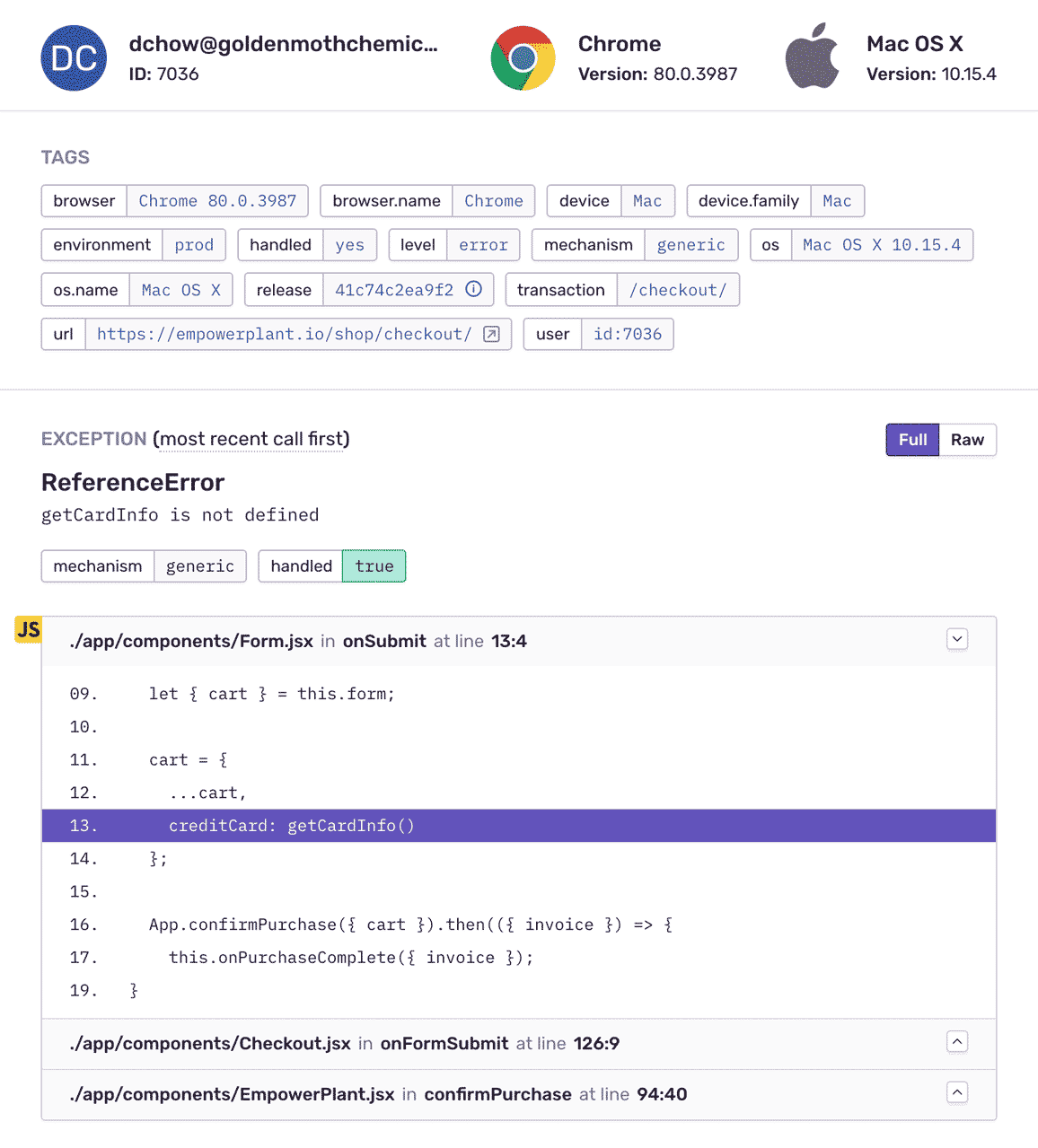Screen dimensions: 1038x1148
Task: Select the Full exception view tab
Action: tap(911, 439)
